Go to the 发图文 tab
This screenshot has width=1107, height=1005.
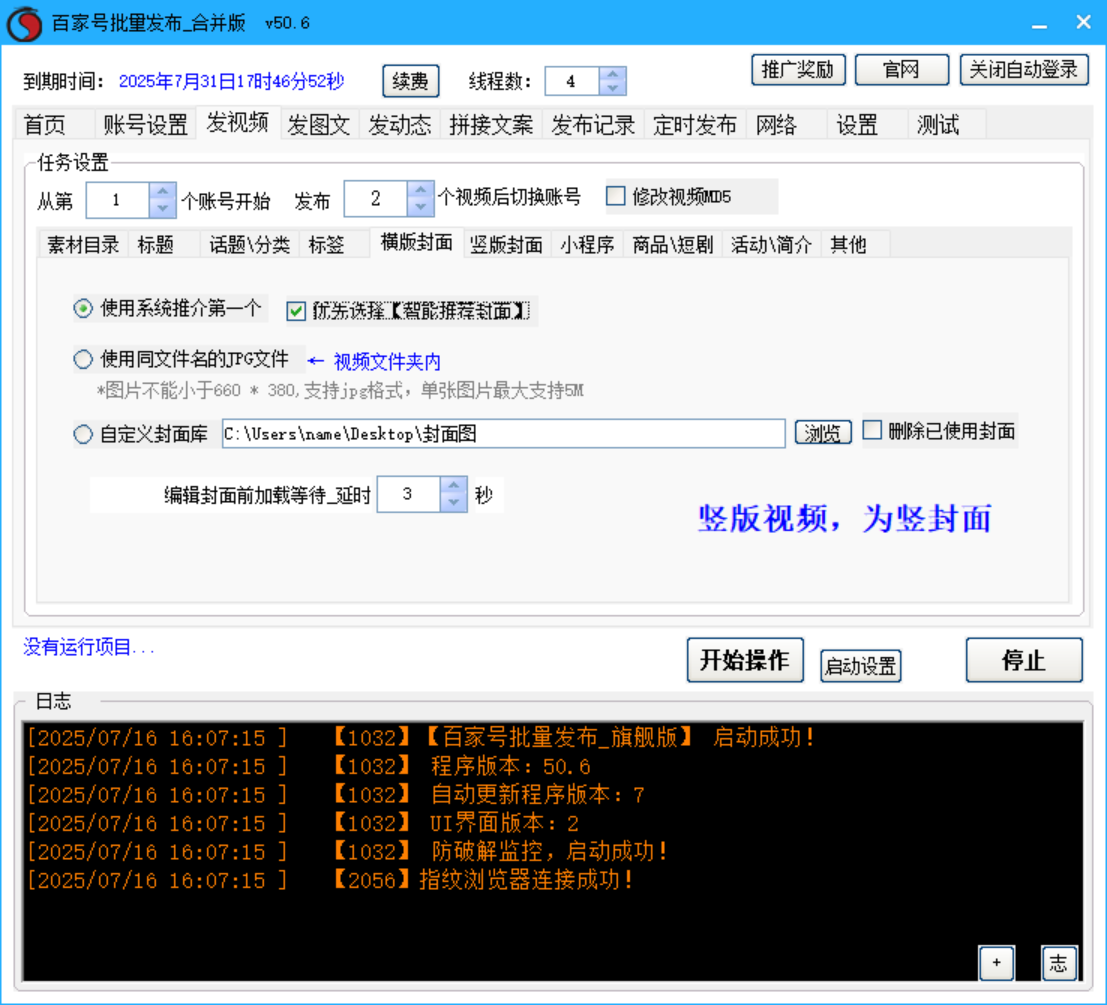click(319, 125)
